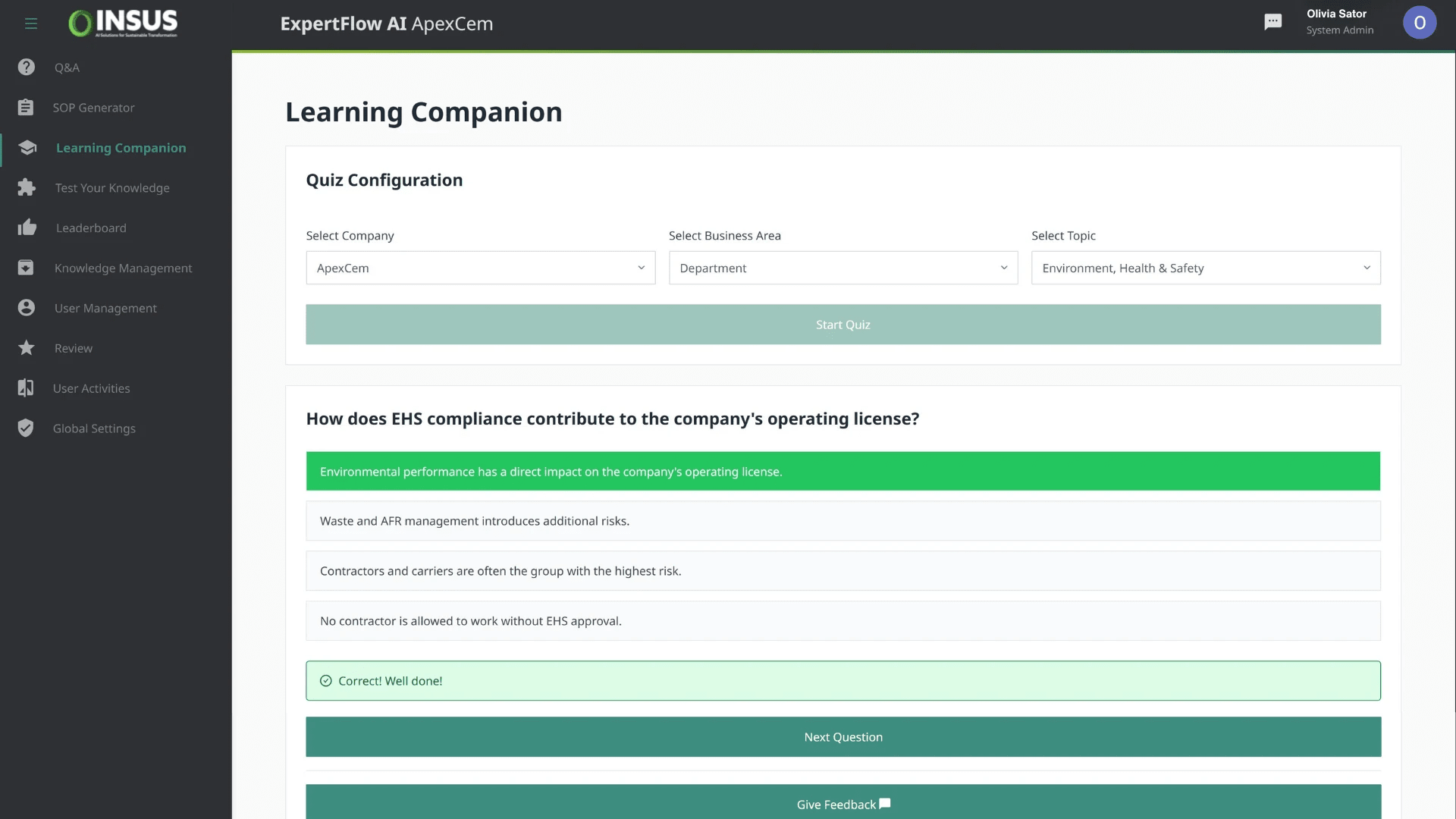This screenshot has width=1456, height=819.
Task: Select answer about EHS approval for contractors
Action: click(843, 621)
